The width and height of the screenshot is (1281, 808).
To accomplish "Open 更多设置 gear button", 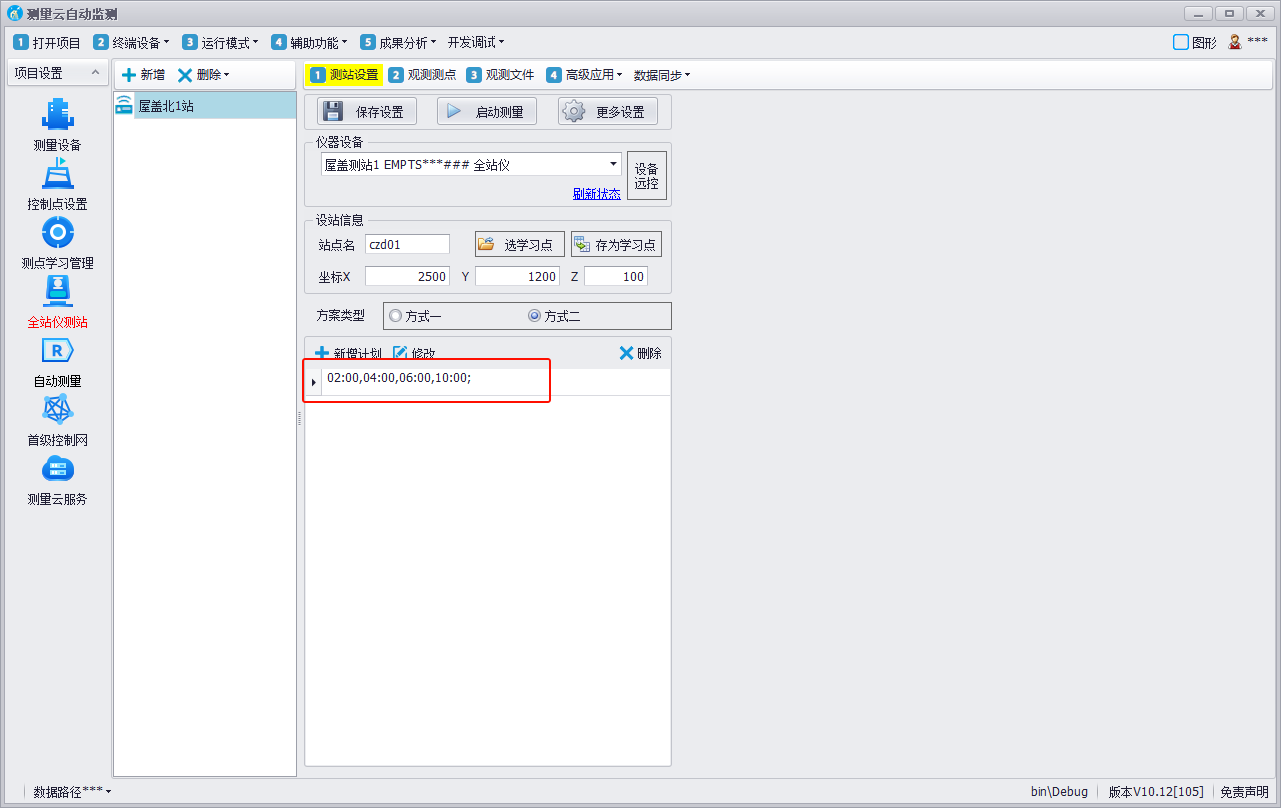I will click(x=607, y=112).
